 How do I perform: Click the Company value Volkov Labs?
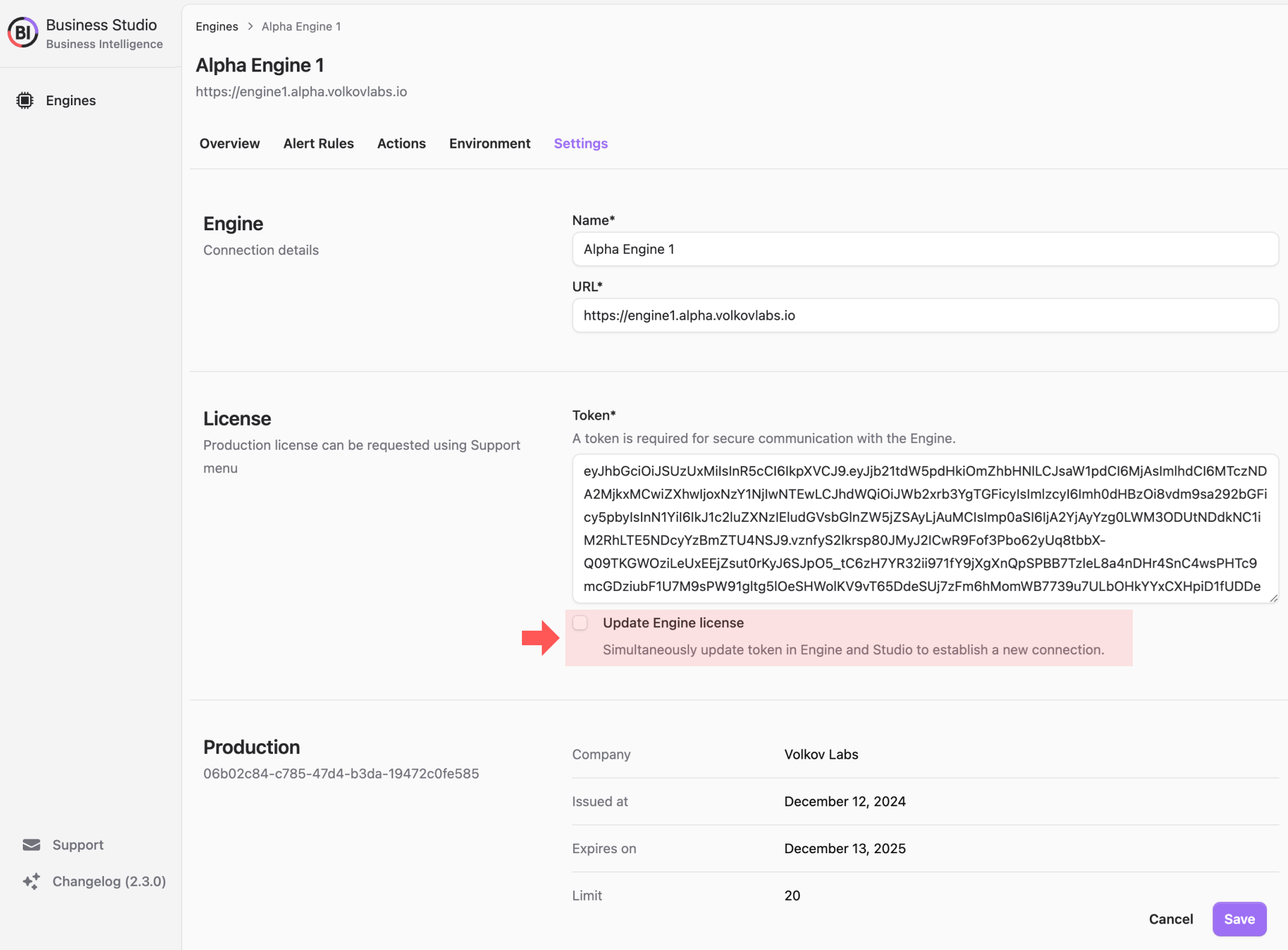click(821, 754)
